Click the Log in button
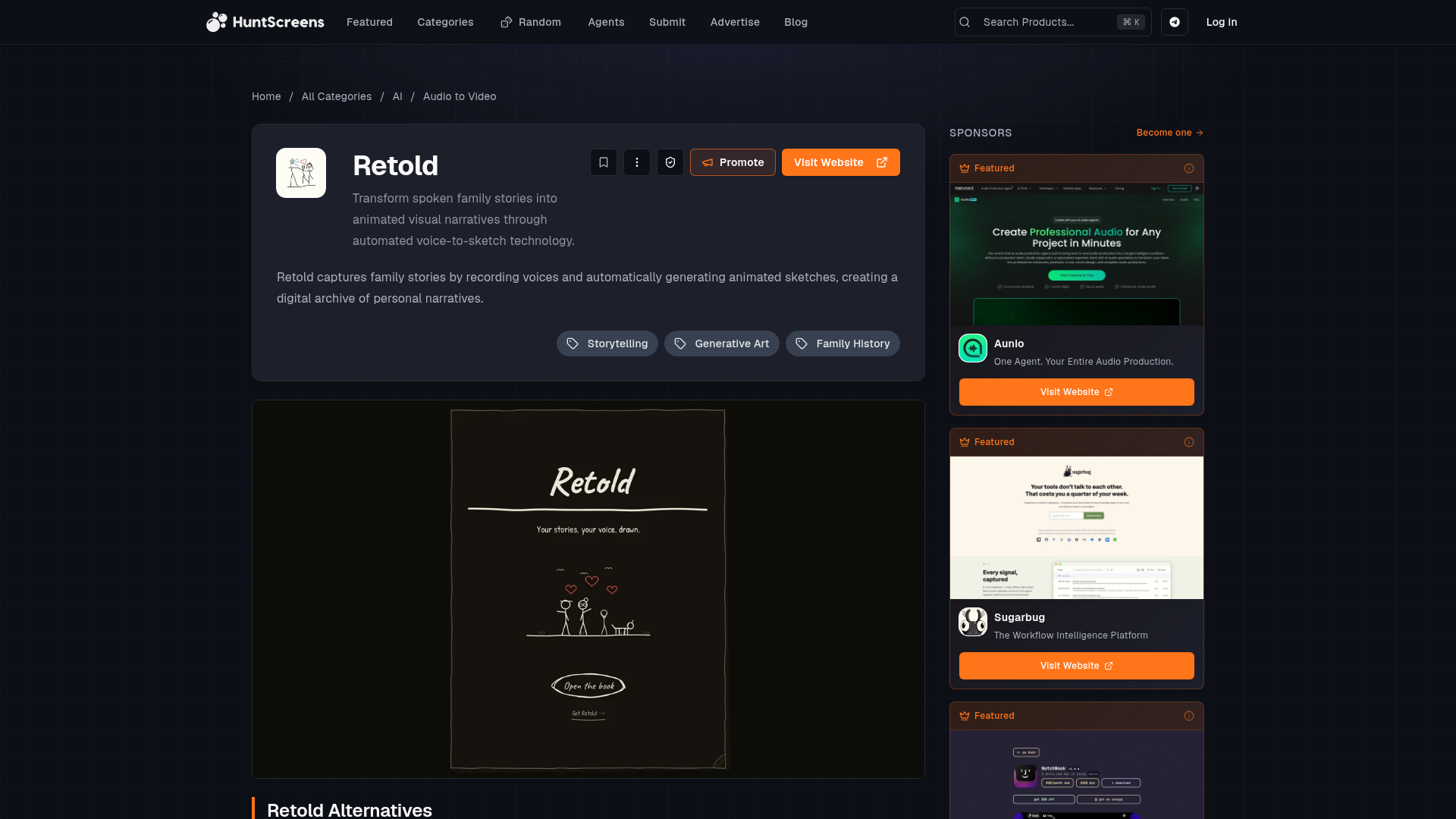1456x819 pixels. [1222, 22]
